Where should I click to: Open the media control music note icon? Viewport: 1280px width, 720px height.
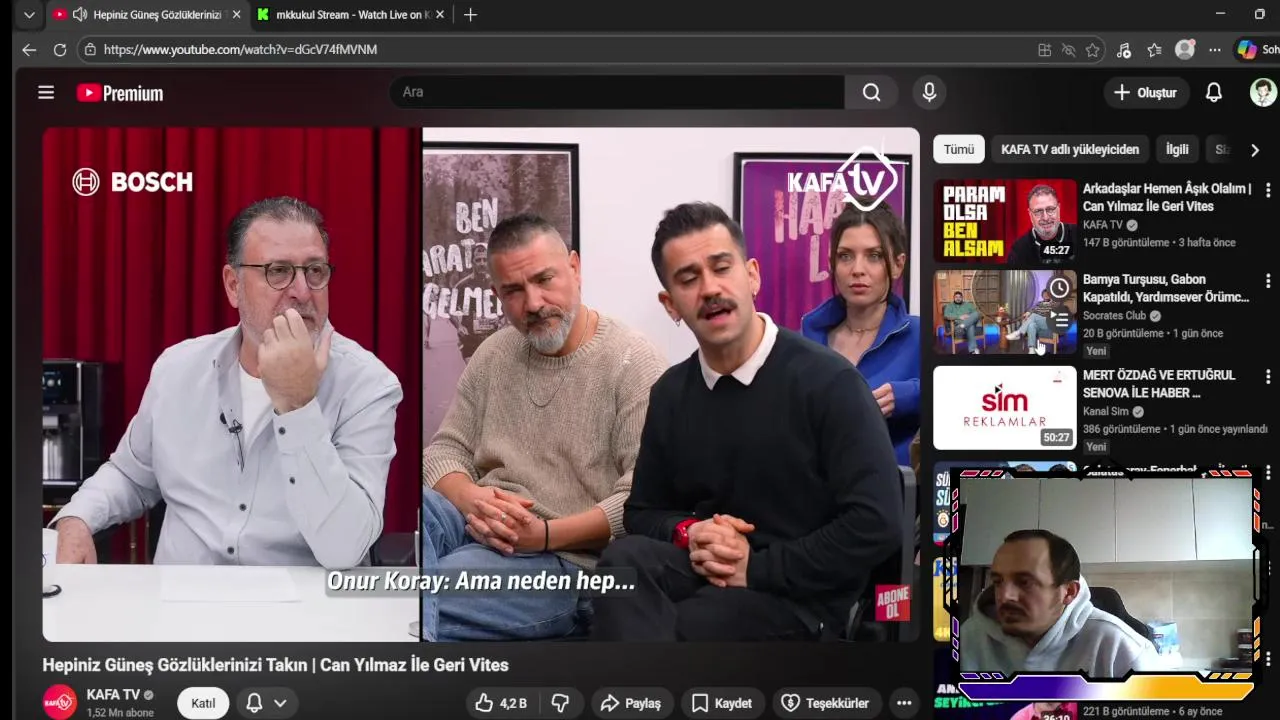coord(1124,50)
